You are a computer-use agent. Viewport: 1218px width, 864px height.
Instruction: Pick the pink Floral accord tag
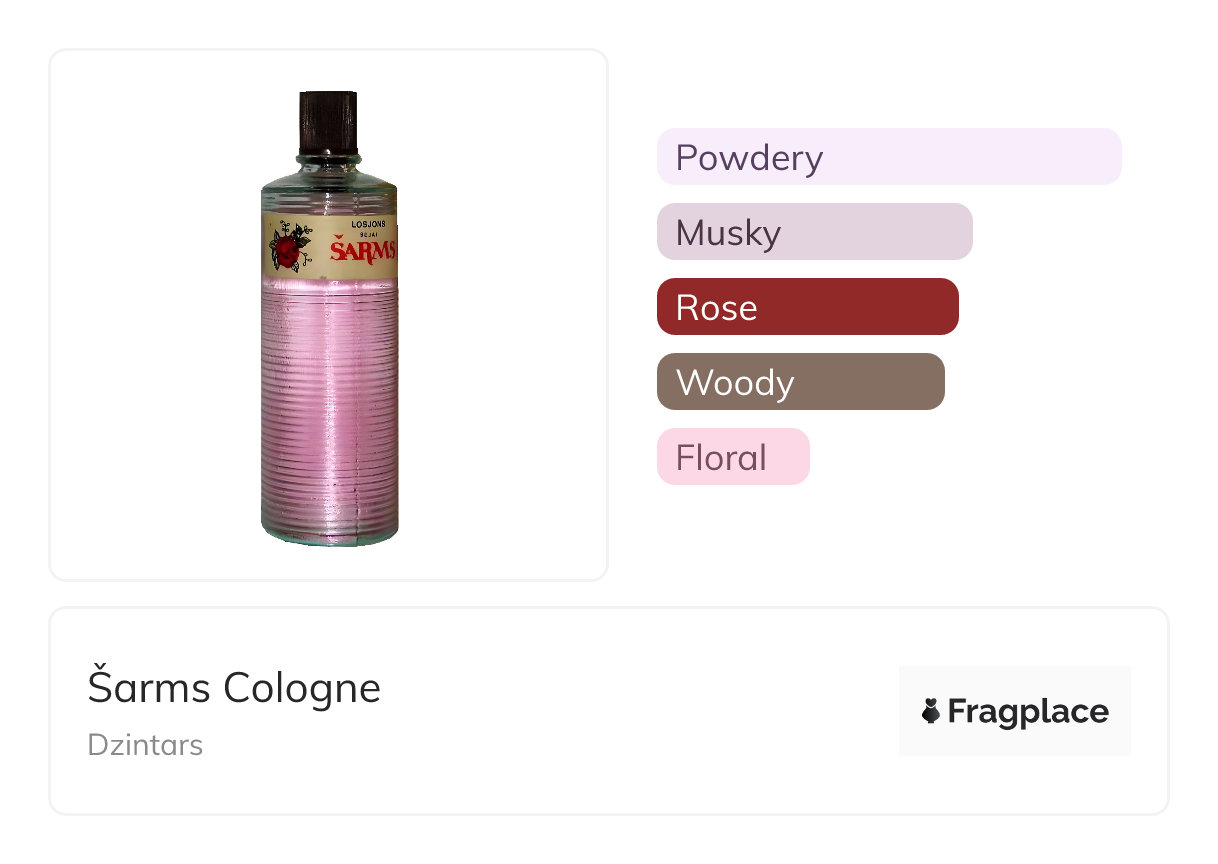pos(732,457)
